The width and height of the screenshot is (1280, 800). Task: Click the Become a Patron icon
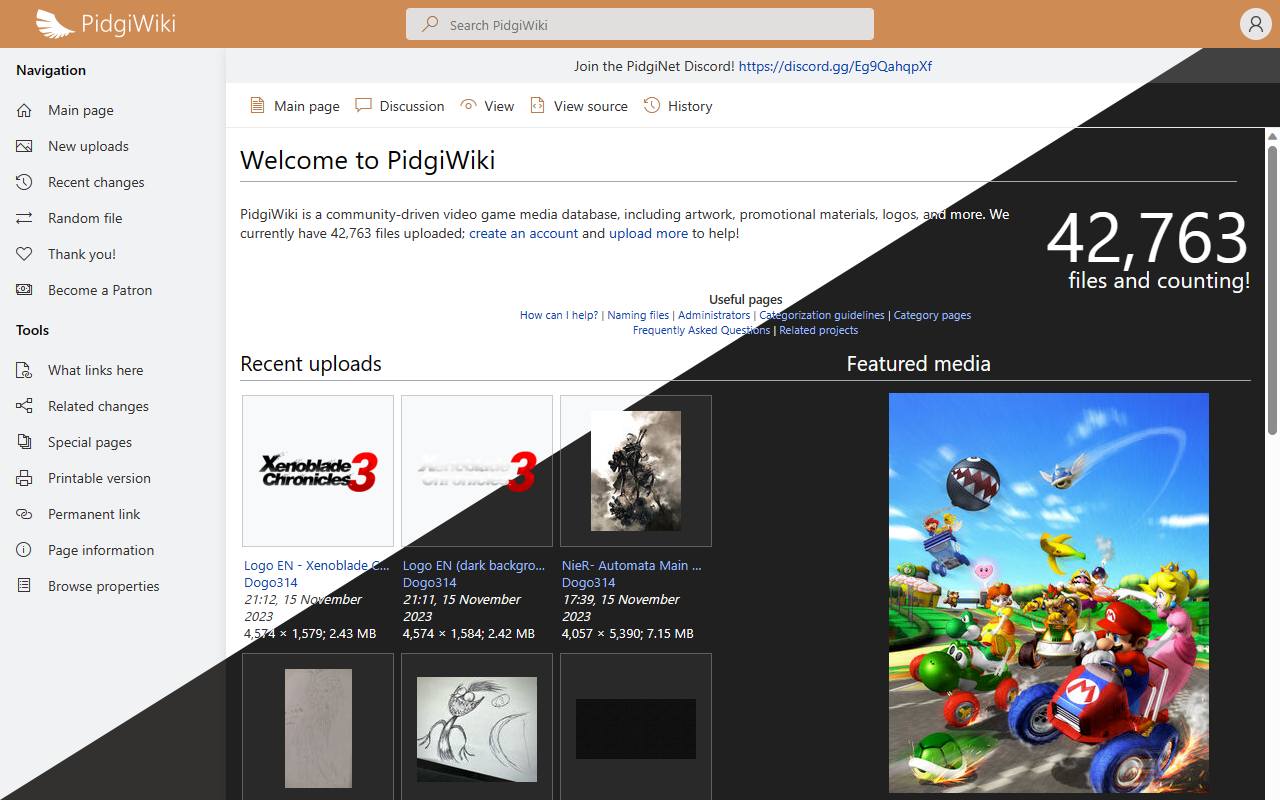click(x=22, y=290)
